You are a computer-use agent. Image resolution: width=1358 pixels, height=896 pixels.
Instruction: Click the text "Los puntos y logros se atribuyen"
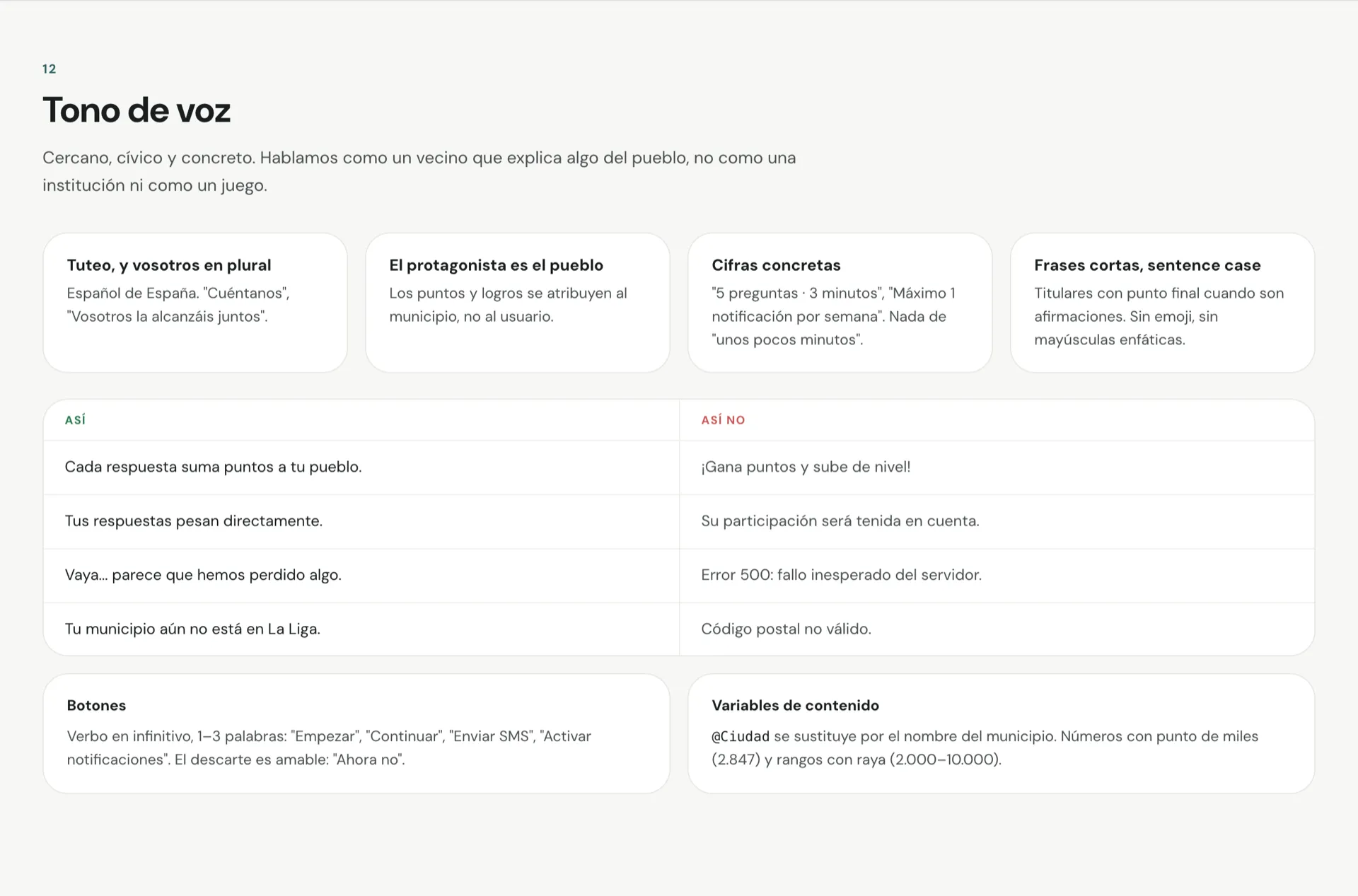coord(501,293)
